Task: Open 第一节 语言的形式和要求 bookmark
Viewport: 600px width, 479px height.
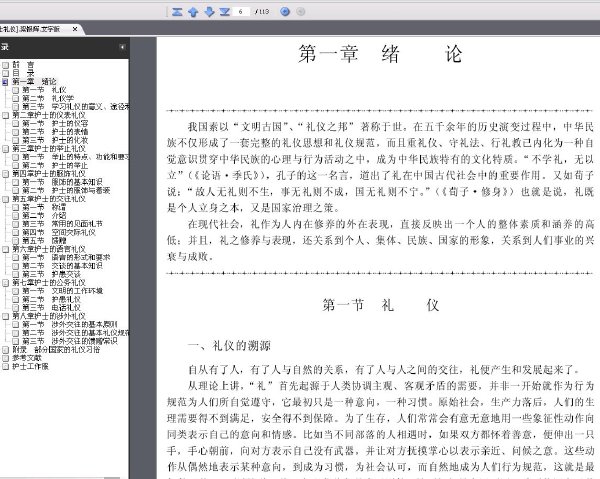Action: coord(66,257)
